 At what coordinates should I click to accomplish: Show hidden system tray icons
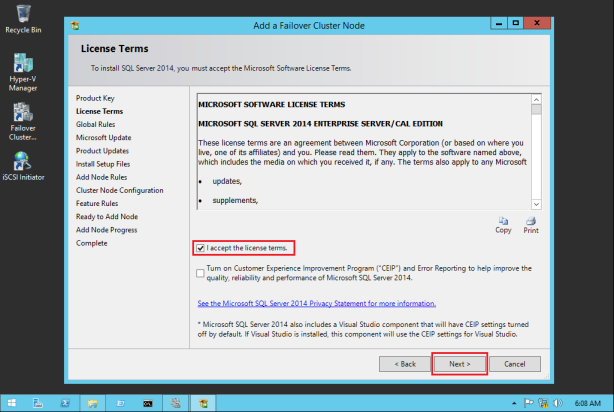[x=514, y=403]
